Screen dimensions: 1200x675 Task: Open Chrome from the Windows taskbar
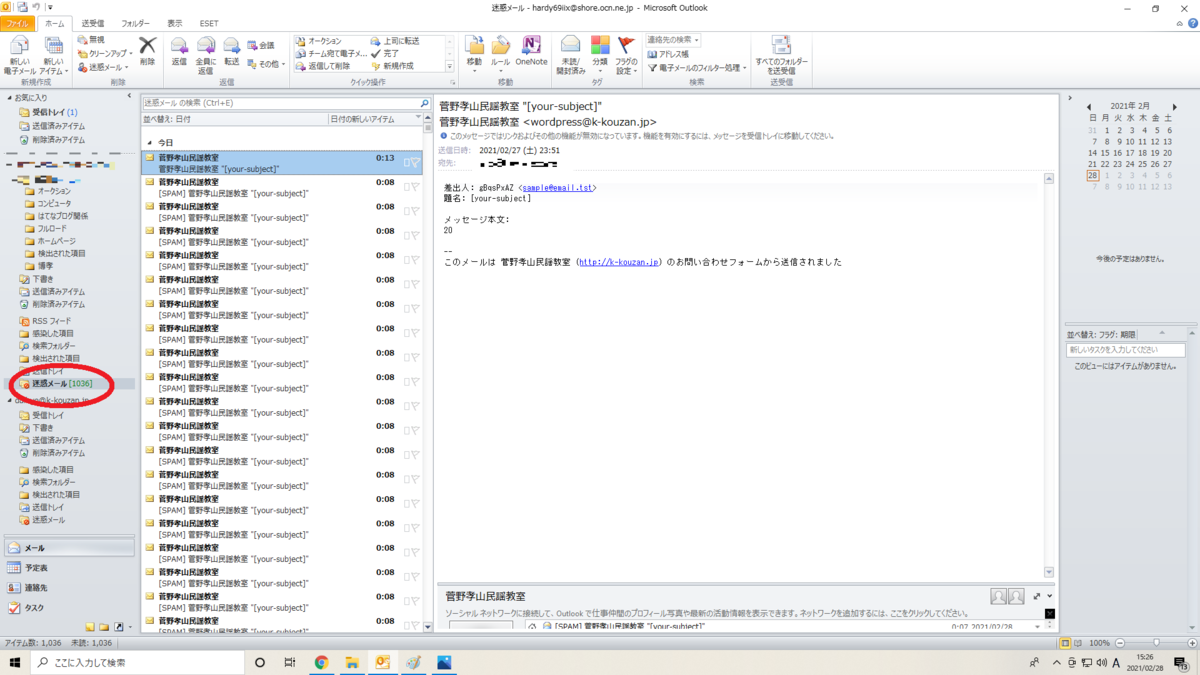(321, 662)
